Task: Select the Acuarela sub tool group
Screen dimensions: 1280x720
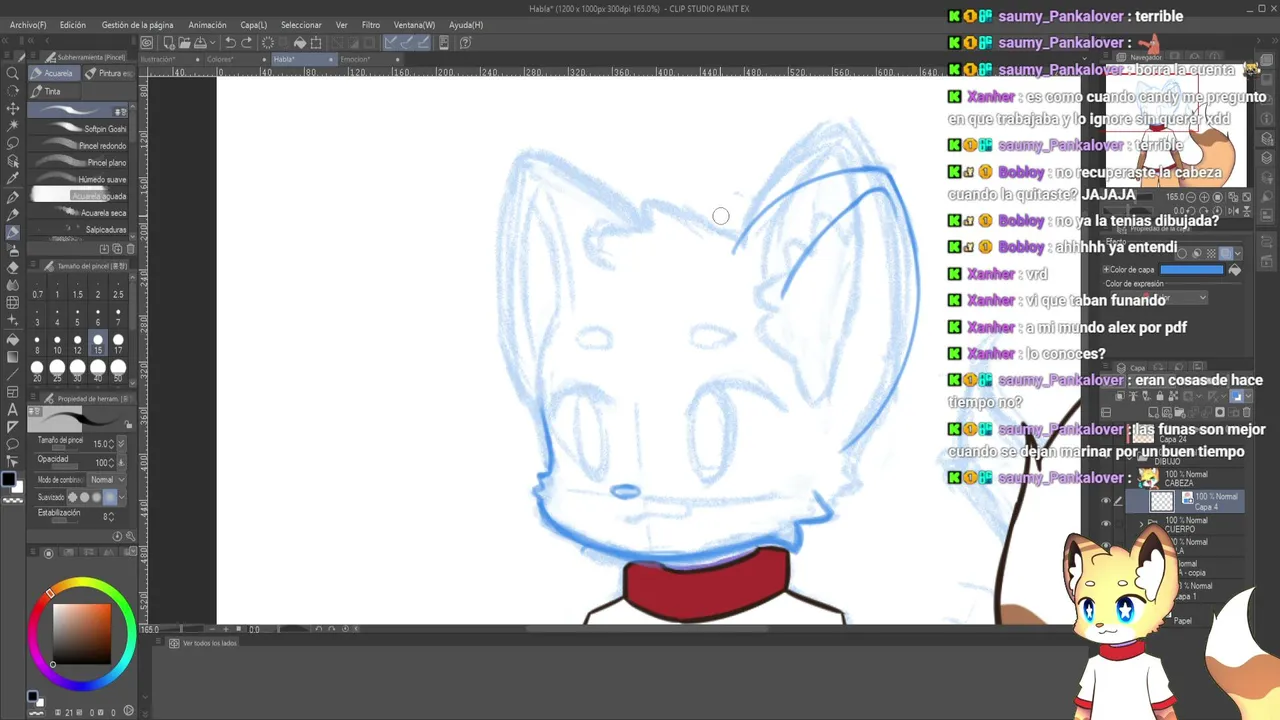Action: (x=53, y=73)
